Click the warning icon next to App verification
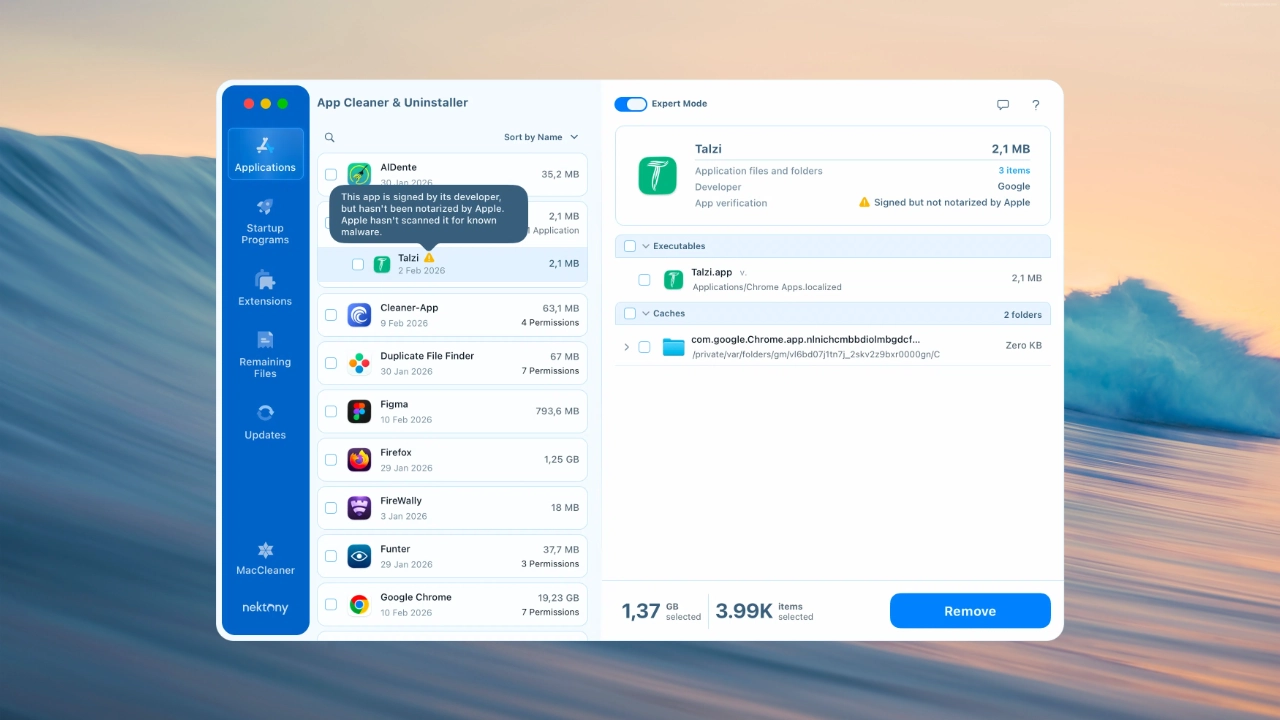 (864, 202)
